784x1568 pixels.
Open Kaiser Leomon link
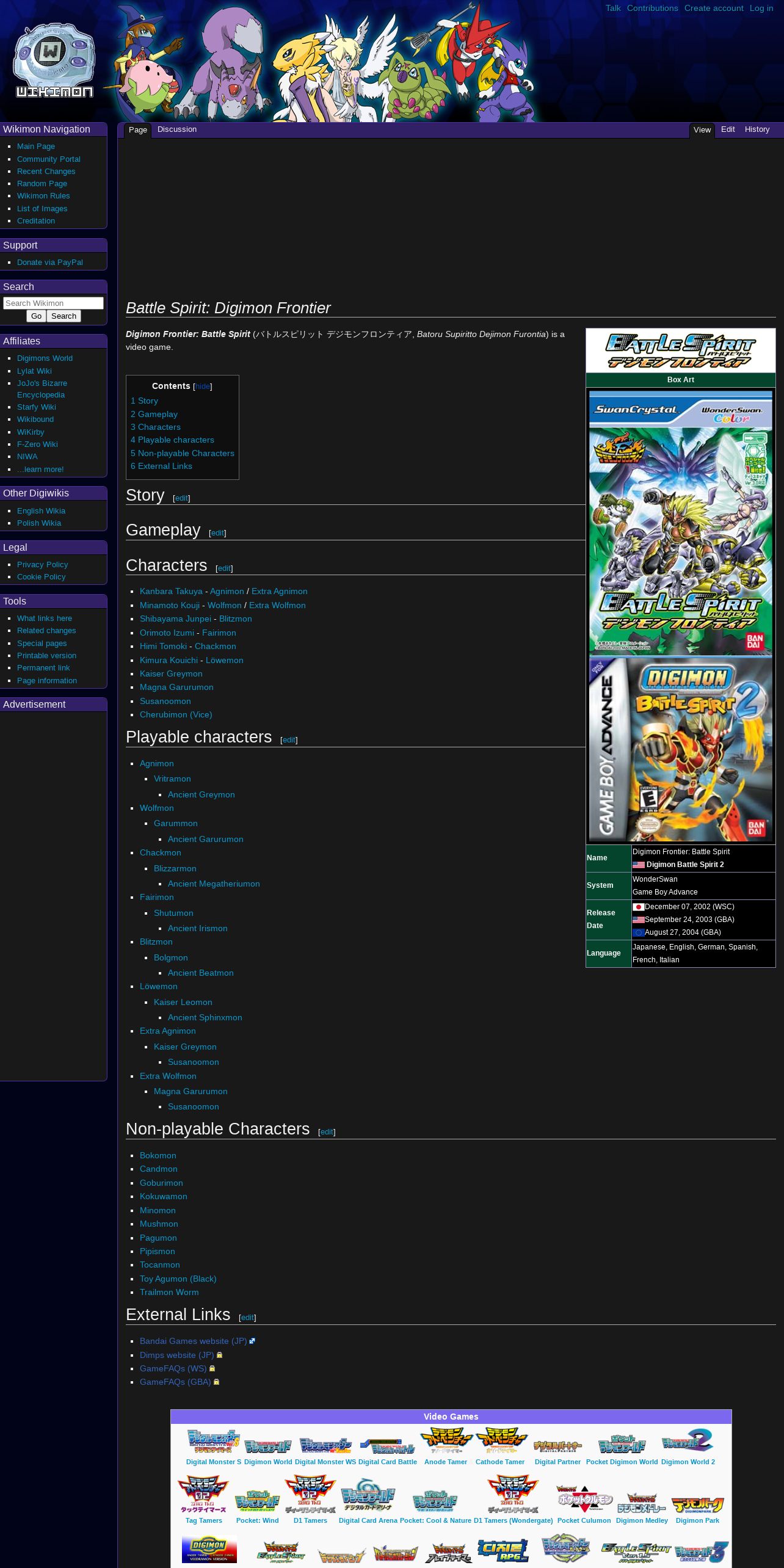183,1002
